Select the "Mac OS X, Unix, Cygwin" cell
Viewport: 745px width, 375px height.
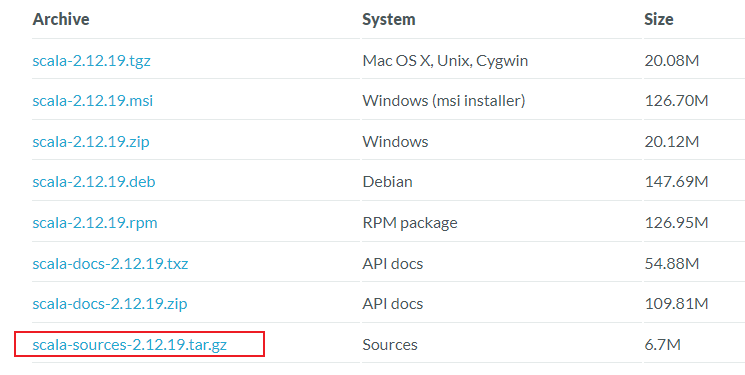click(x=445, y=61)
